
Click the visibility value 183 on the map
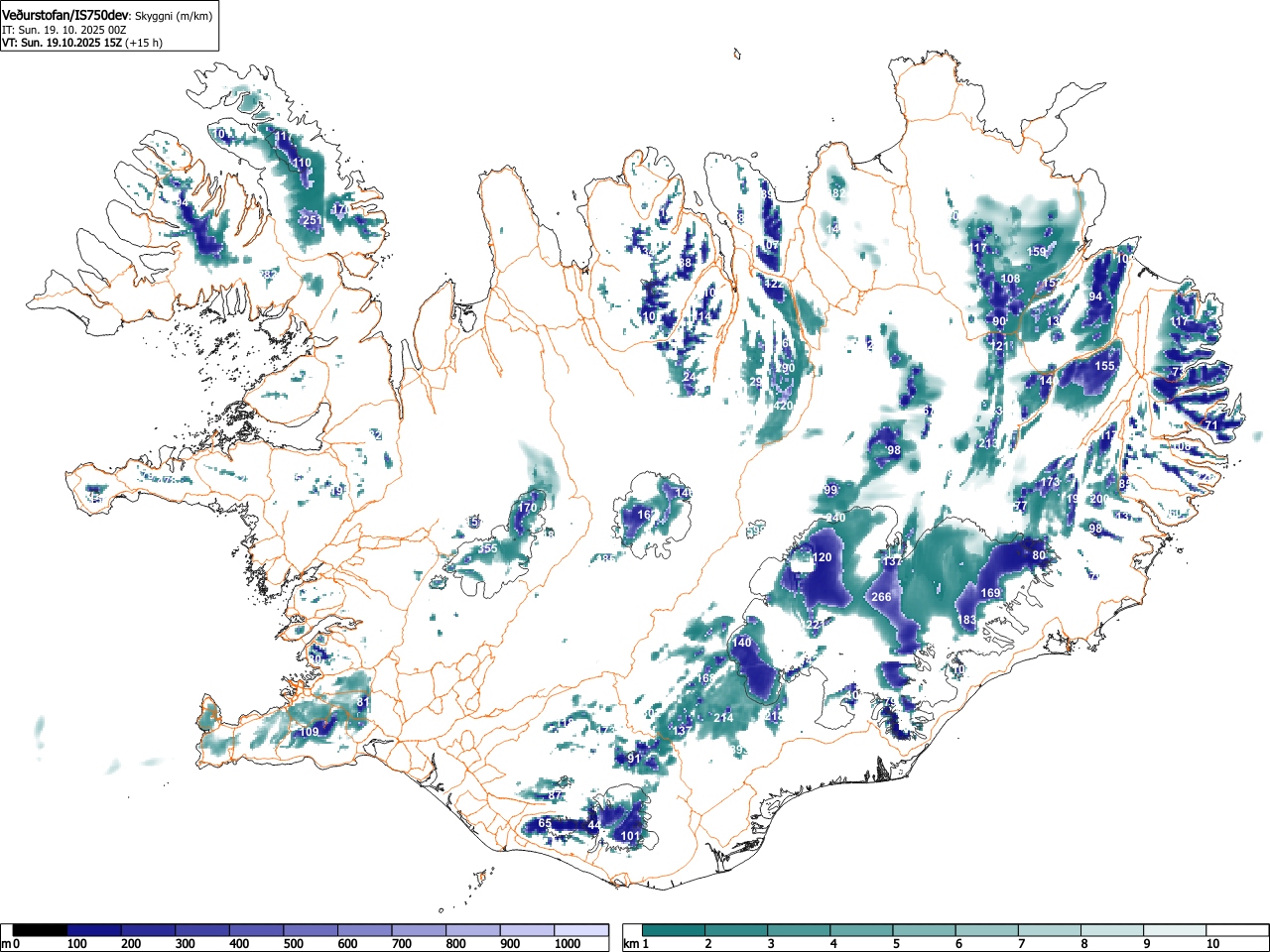(966, 620)
